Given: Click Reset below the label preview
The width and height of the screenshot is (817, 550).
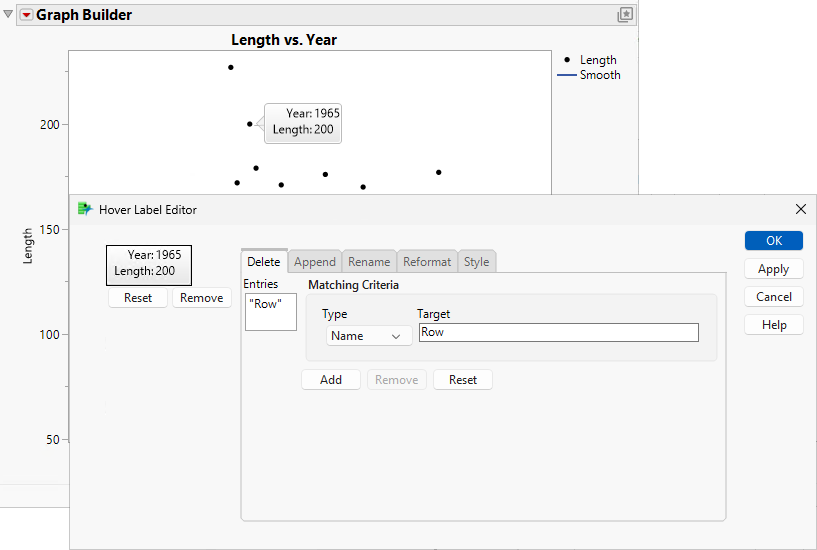Looking at the screenshot, I should pos(138,298).
